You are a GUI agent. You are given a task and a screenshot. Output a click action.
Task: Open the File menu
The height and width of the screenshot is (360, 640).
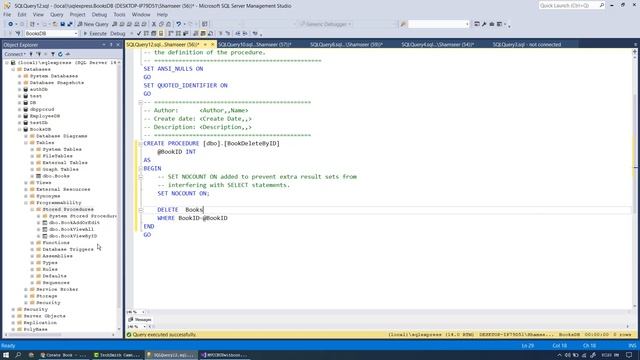point(7,15)
